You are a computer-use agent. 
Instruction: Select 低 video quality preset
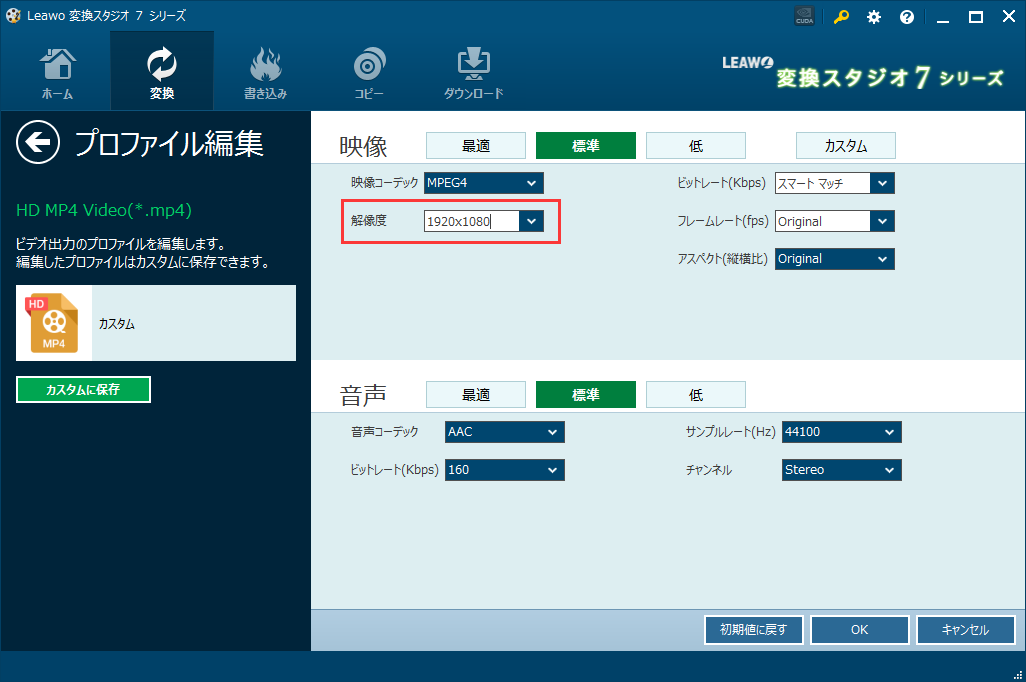695,146
